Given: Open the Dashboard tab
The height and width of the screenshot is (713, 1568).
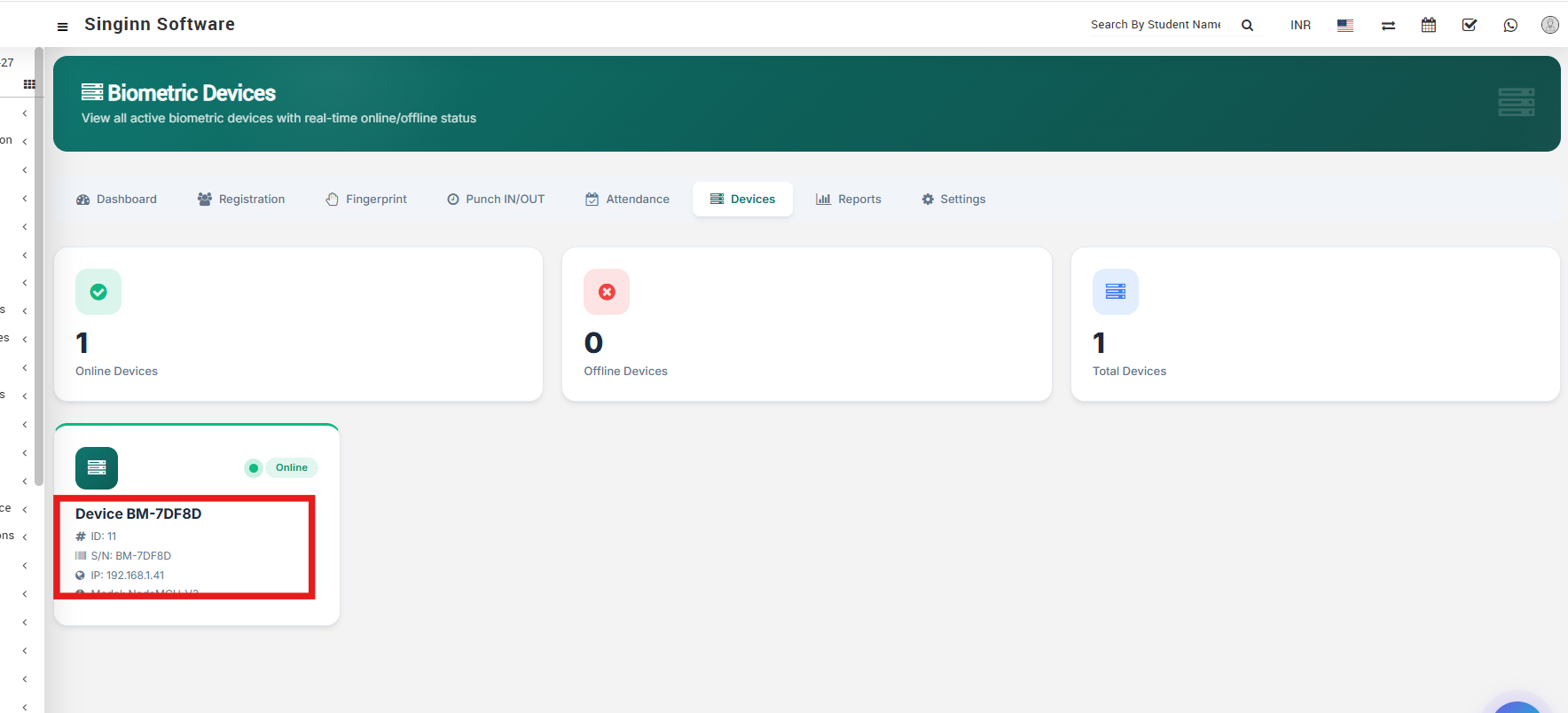Looking at the screenshot, I should 116,200.
